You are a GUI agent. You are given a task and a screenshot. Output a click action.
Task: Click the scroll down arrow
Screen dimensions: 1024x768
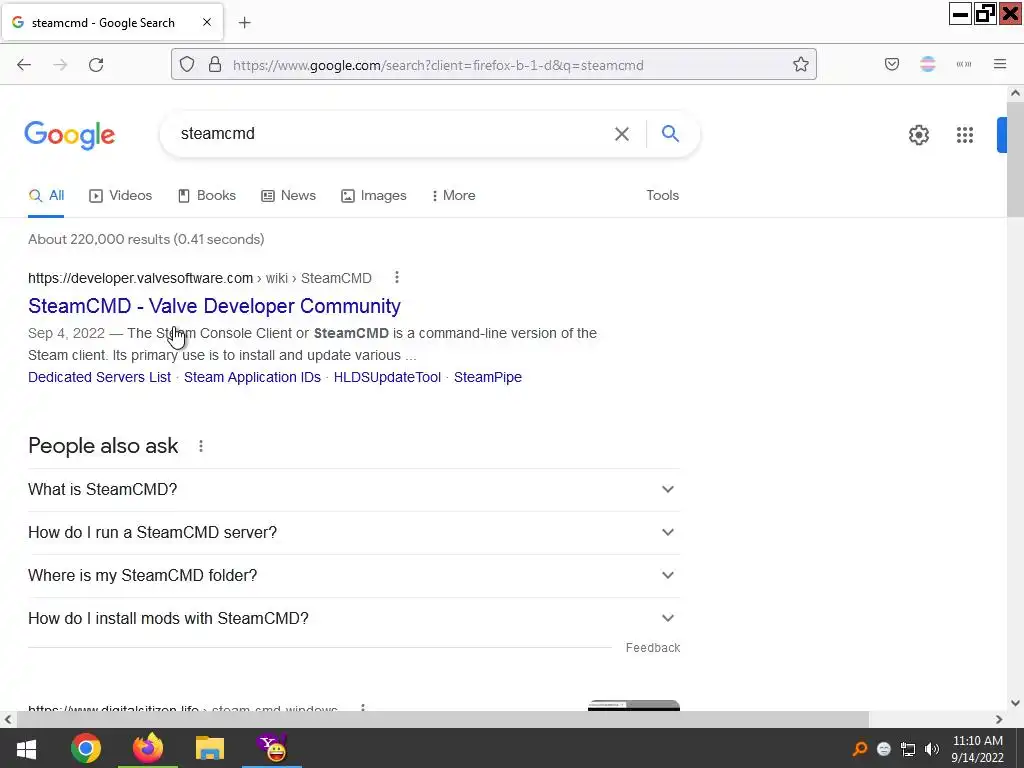click(1015, 703)
